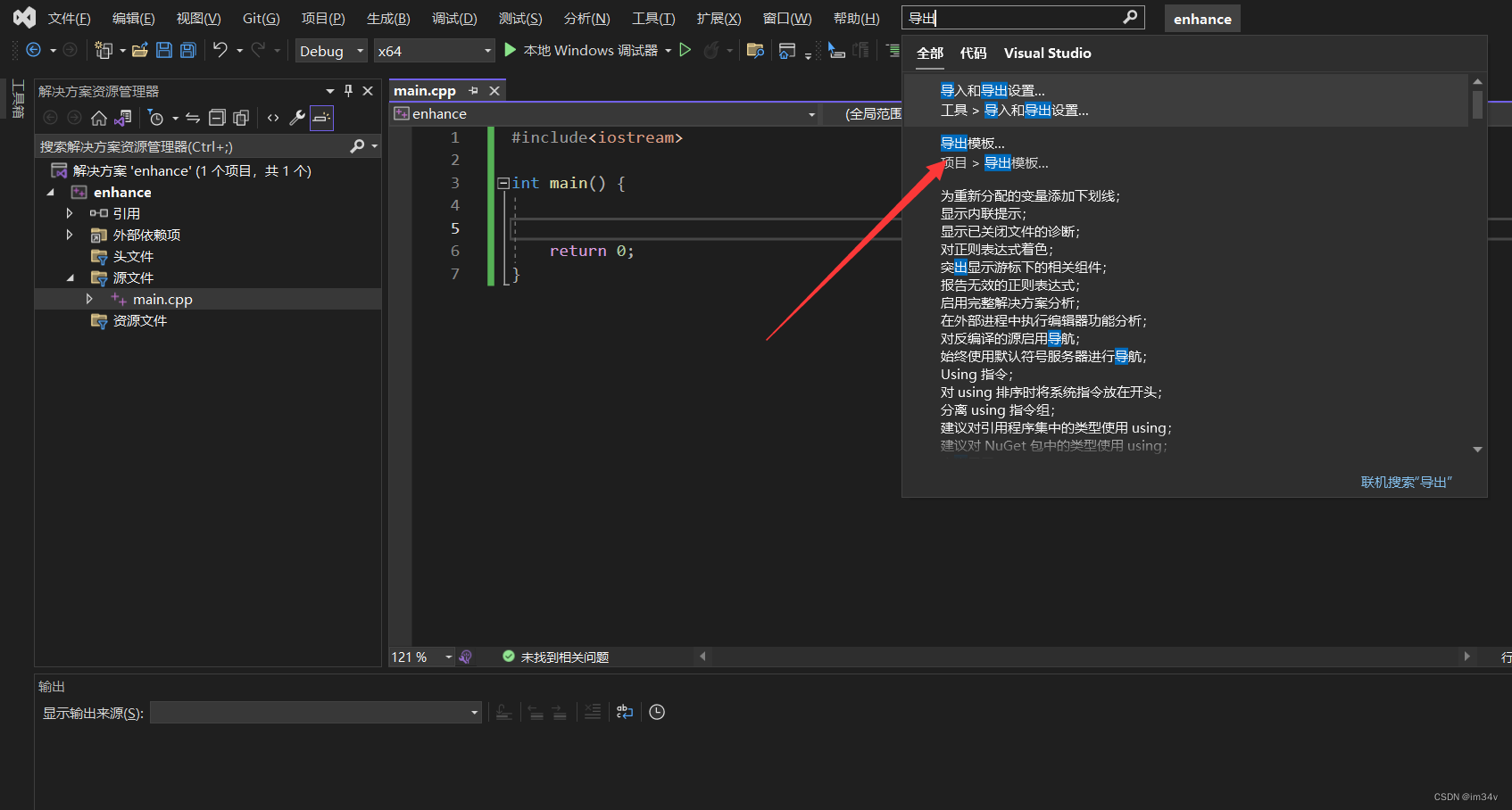Select the 导入和导出设置... search result

click(x=1185, y=100)
